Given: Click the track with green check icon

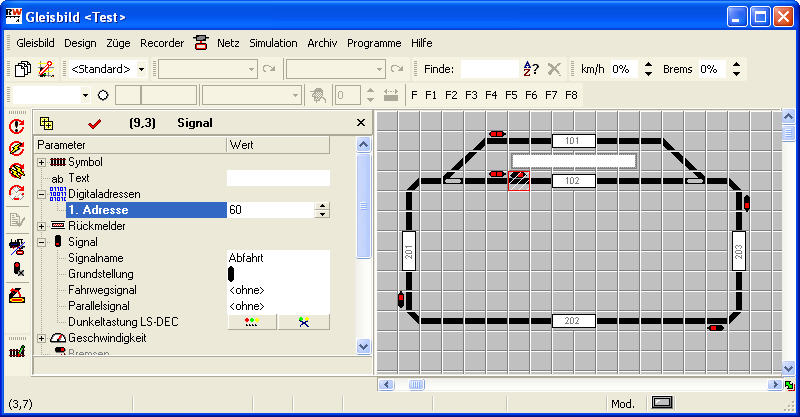Looking at the screenshot, I should point(17,351).
